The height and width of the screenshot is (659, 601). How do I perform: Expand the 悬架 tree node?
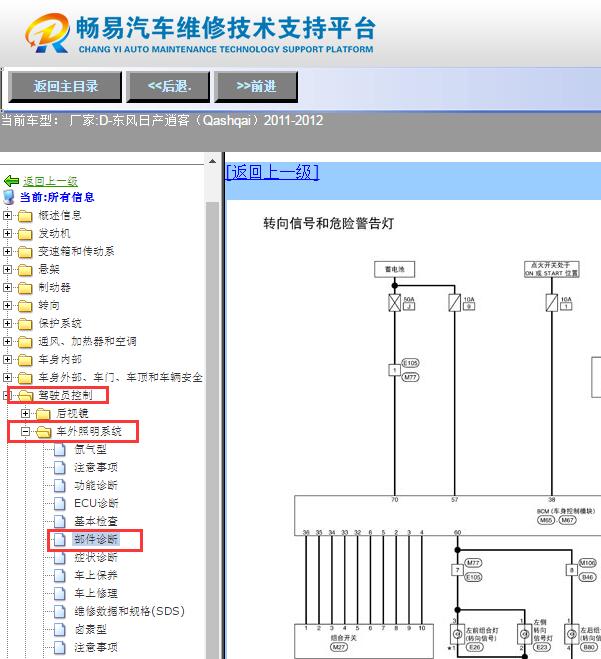tap(7, 269)
